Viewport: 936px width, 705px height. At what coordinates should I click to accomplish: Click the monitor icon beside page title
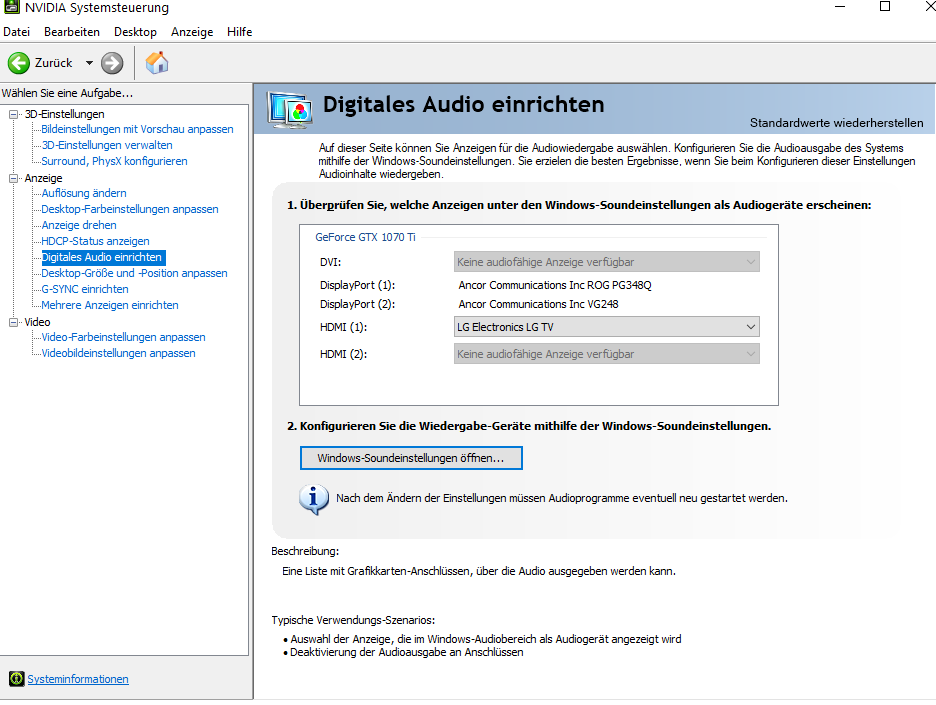pos(290,110)
